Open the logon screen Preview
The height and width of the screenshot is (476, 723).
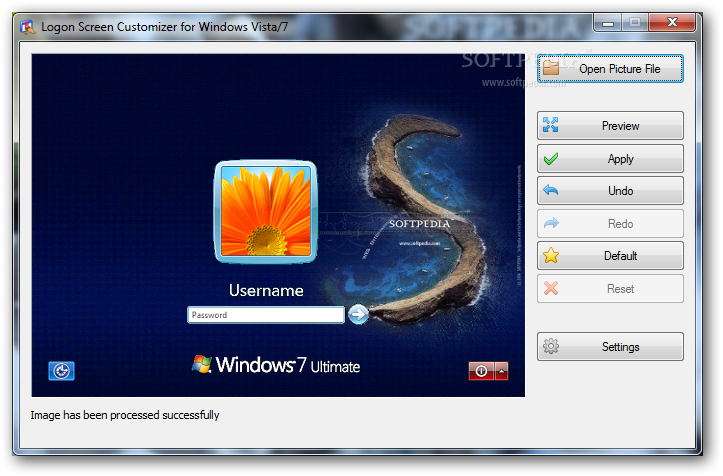[610, 125]
